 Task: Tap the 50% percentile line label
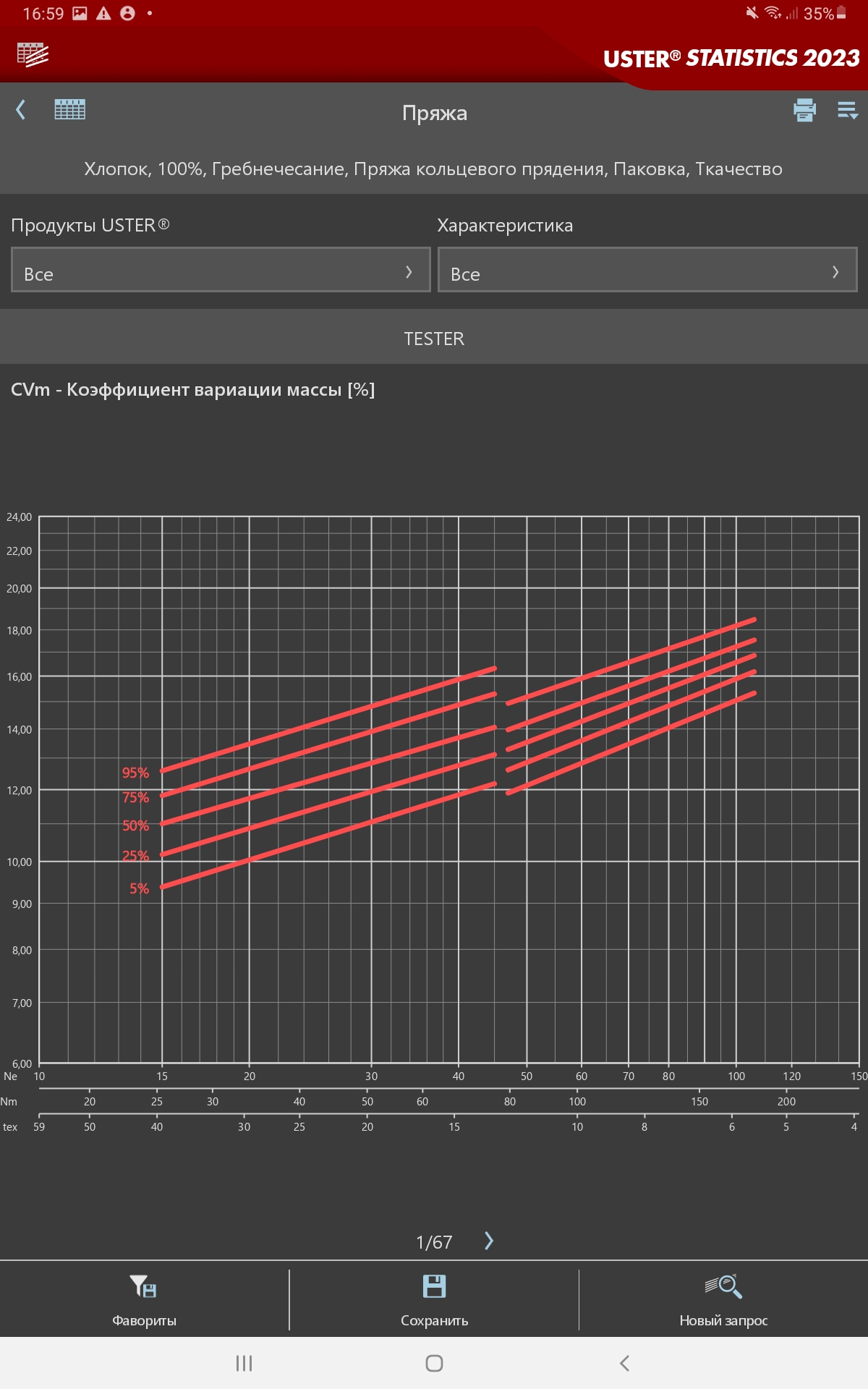pyautogui.click(x=135, y=825)
